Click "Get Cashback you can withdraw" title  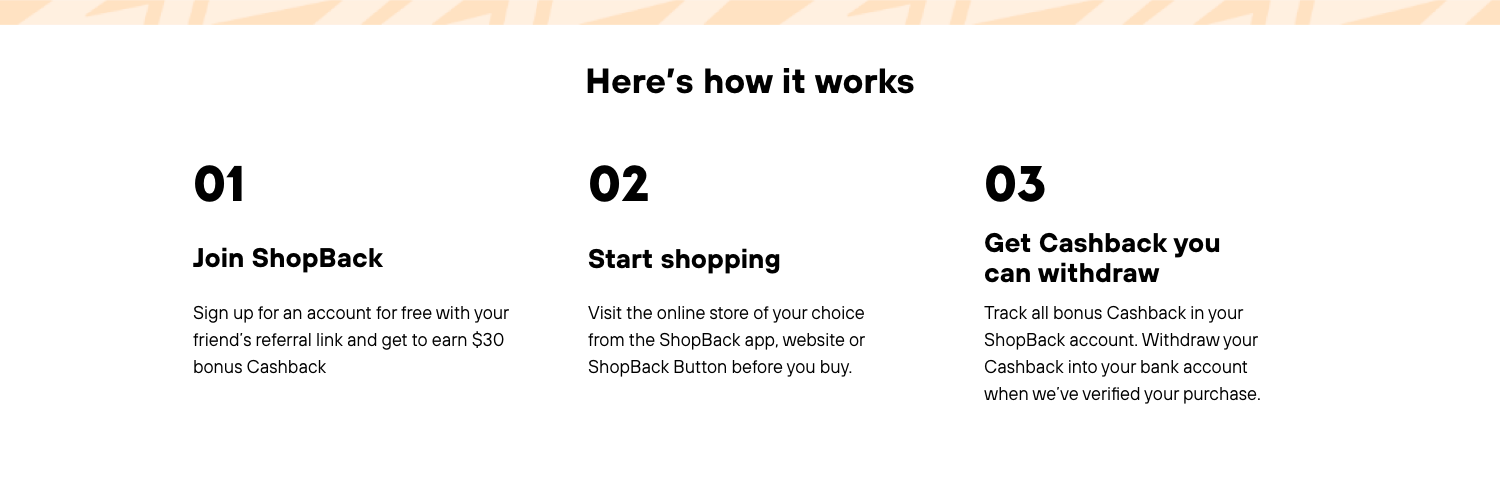click(1102, 258)
